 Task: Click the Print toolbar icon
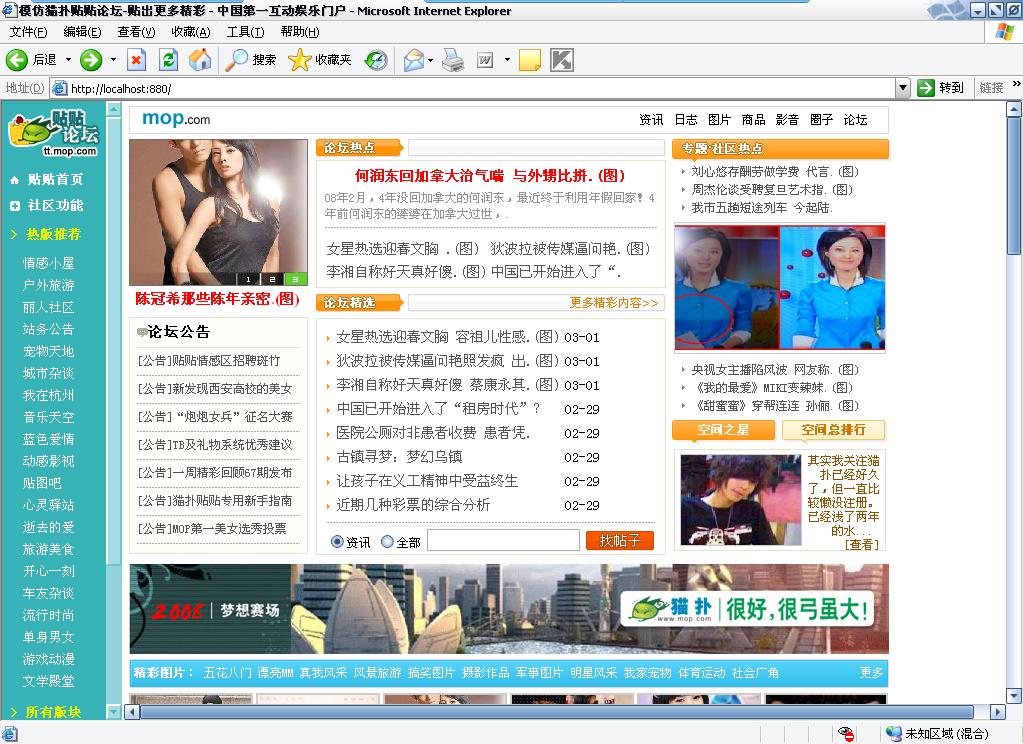(453, 60)
